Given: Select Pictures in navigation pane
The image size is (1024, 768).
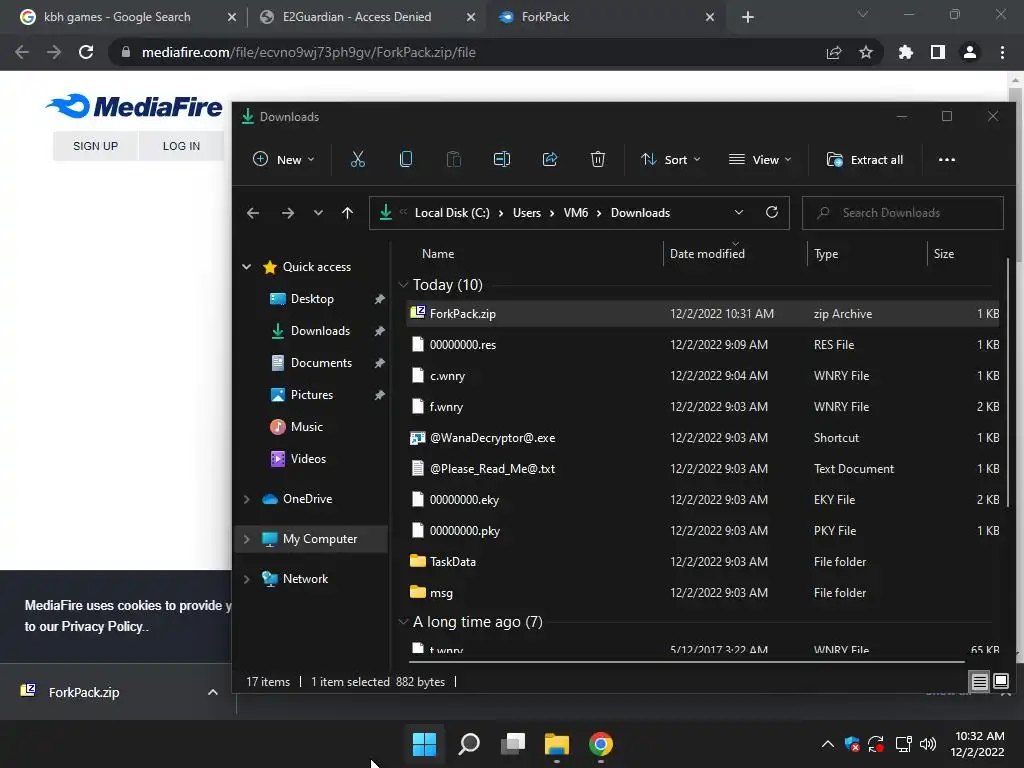Looking at the screenshot, I should click(312, 394).
